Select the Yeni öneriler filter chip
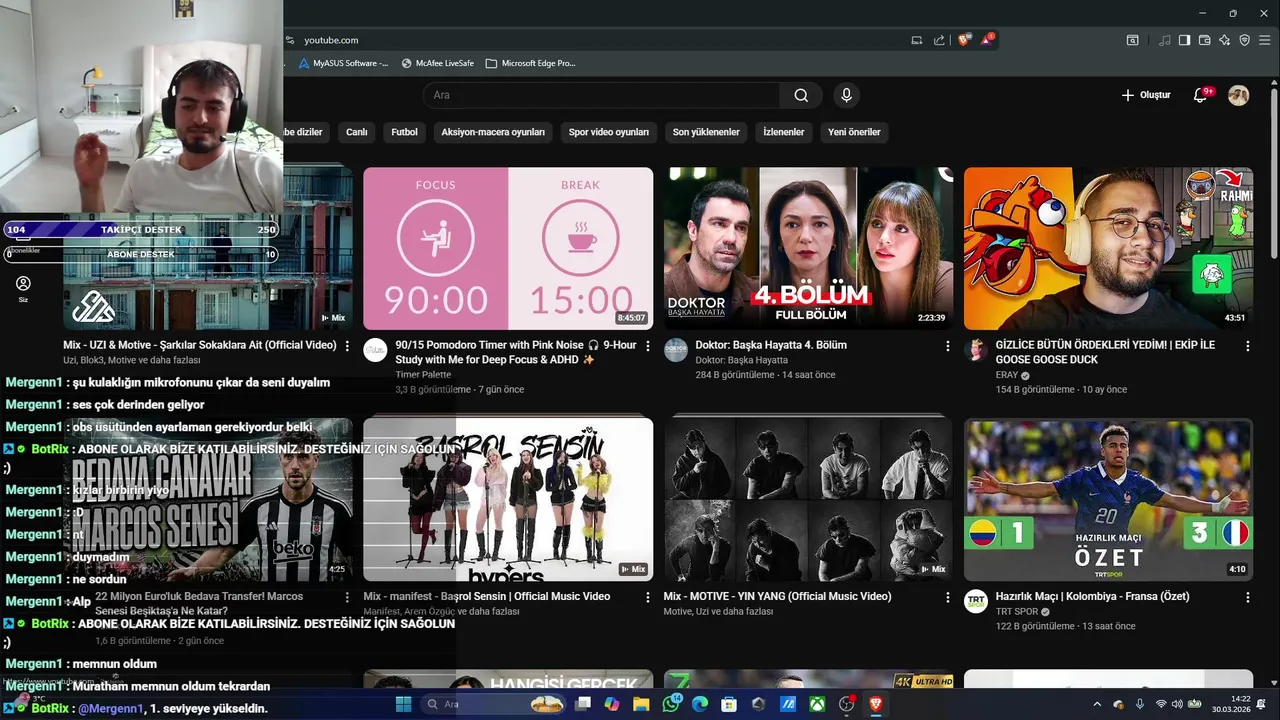The height and width of the screenshot is (720, 1280). click(x=854, y=132)
